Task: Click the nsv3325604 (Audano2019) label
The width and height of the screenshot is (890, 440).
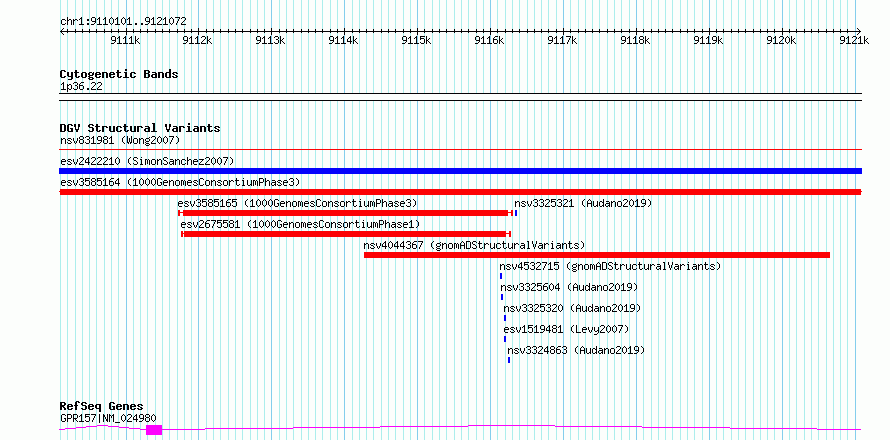Action: tap(569, 287)
